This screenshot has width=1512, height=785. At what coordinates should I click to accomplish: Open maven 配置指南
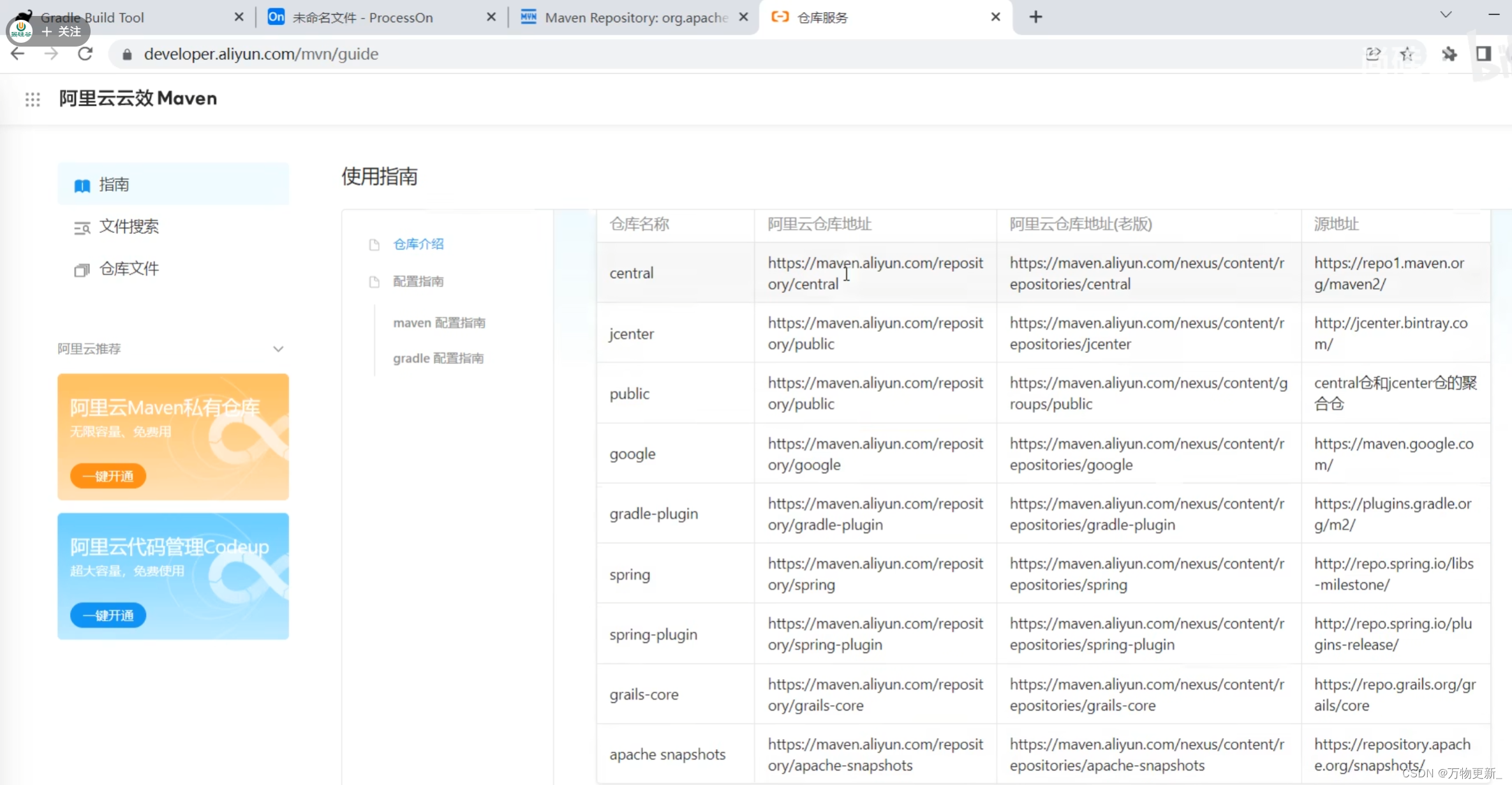pos(439,323)
